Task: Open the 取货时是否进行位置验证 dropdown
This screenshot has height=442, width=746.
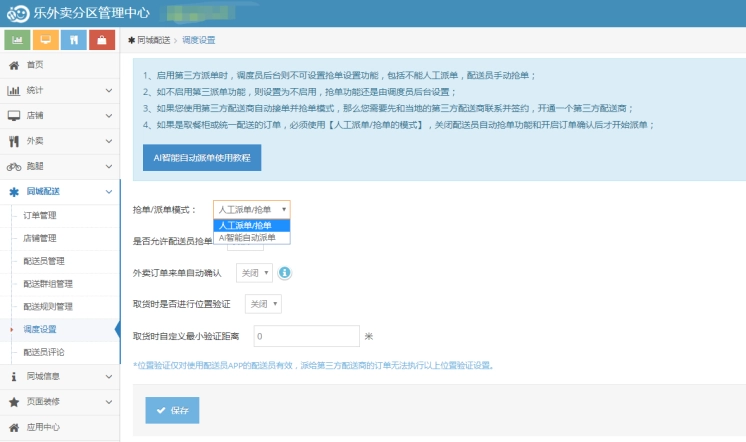Action: 263,303
